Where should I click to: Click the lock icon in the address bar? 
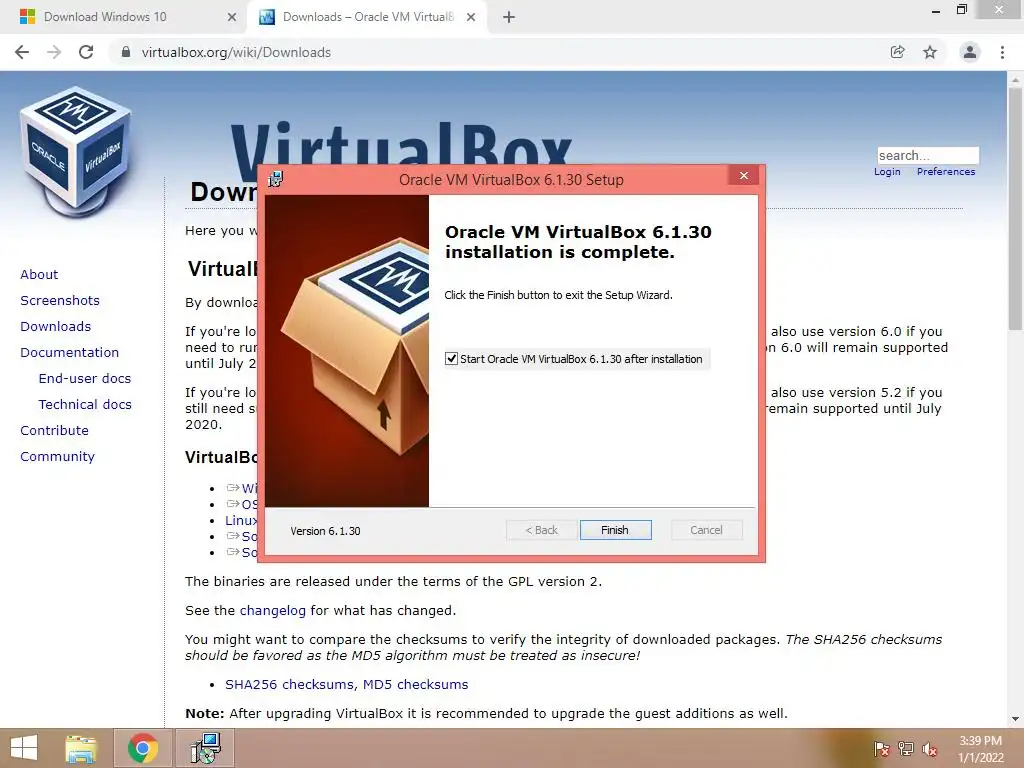point(126,52)
